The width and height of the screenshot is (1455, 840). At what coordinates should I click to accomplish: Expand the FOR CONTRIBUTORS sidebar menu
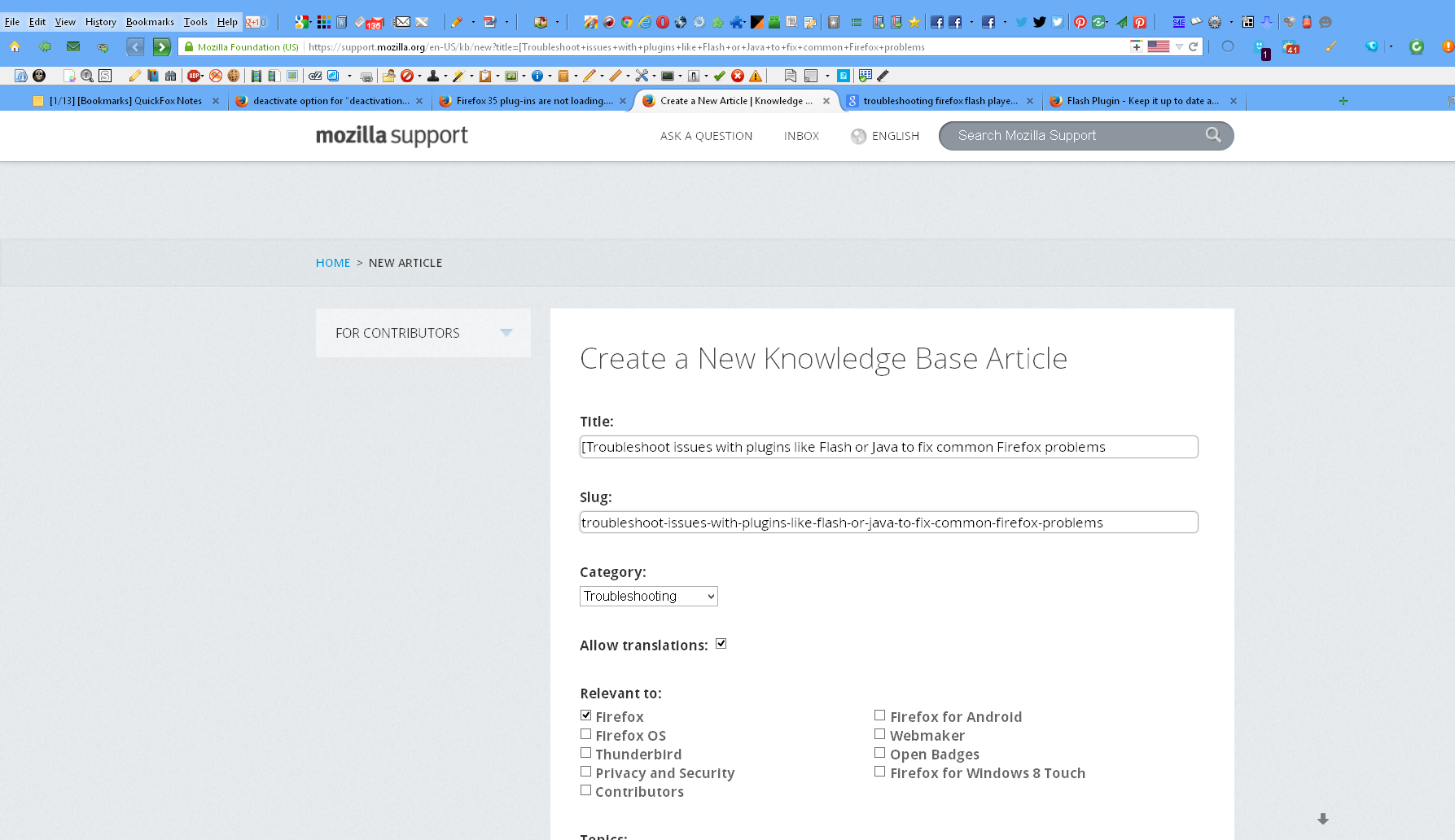423,333
